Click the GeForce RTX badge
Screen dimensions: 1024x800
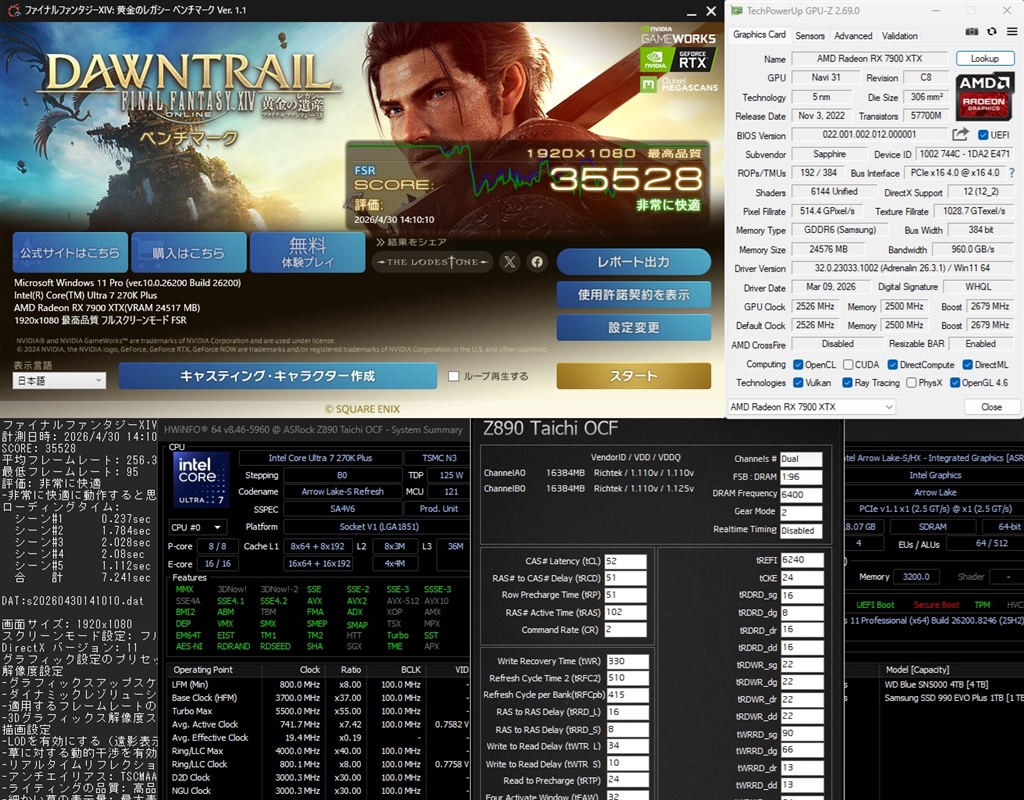(679, 59)
